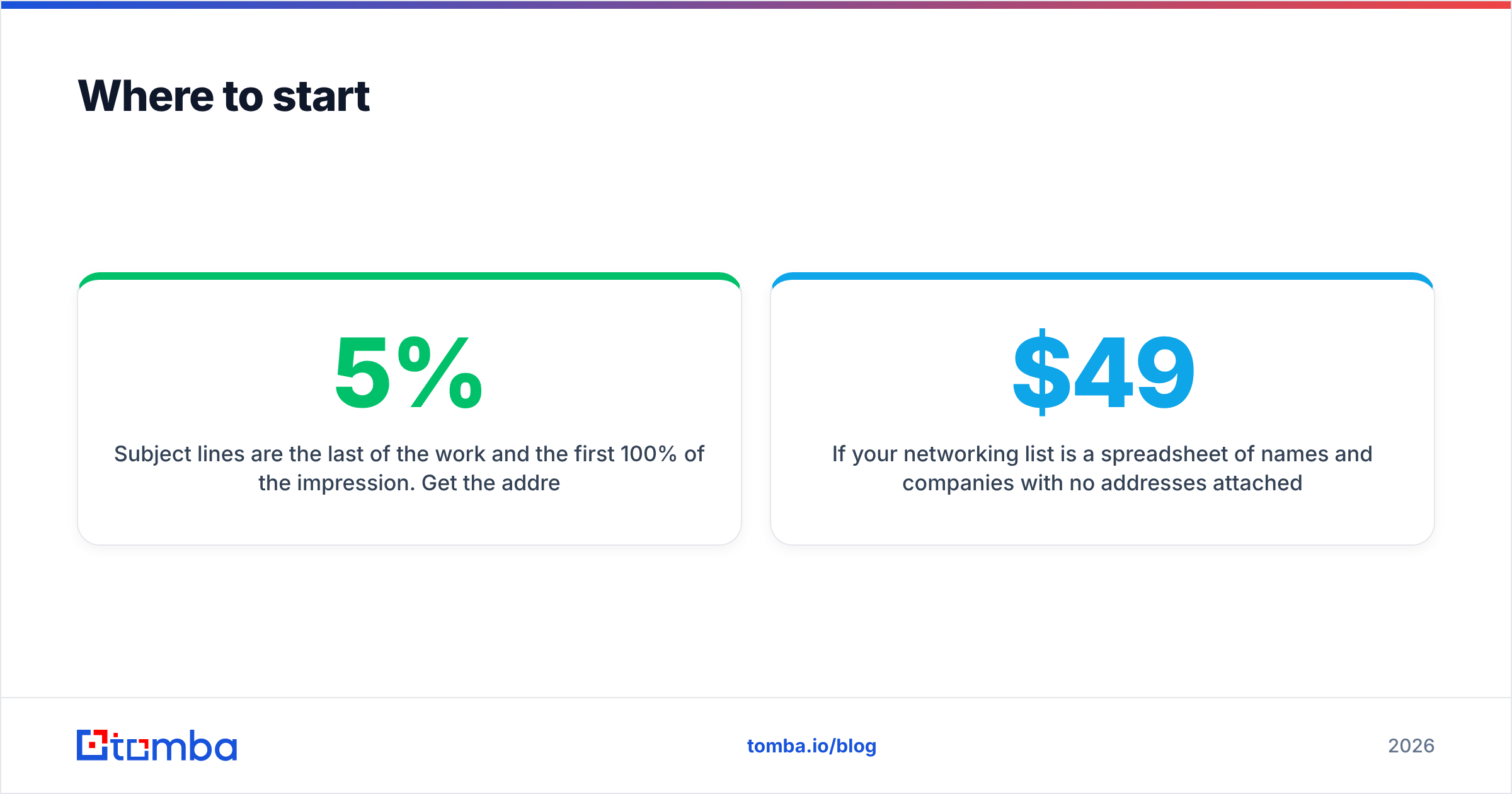Open the tomba.io/blog link
This screenshot has height=794, width=1512.
811,746
